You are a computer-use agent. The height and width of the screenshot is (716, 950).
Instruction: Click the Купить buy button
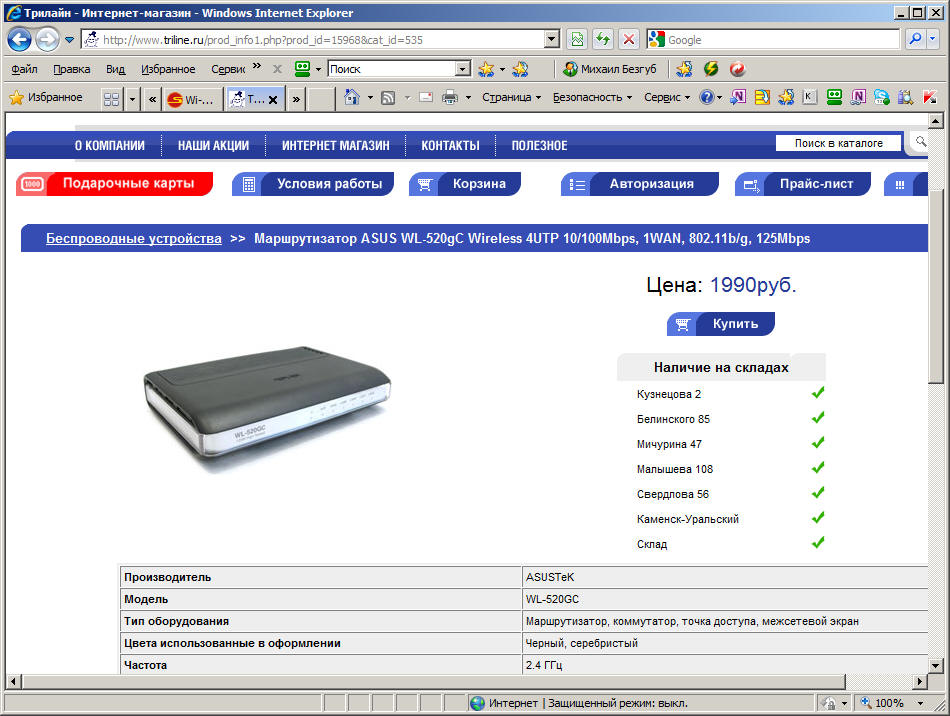(721, 324)
